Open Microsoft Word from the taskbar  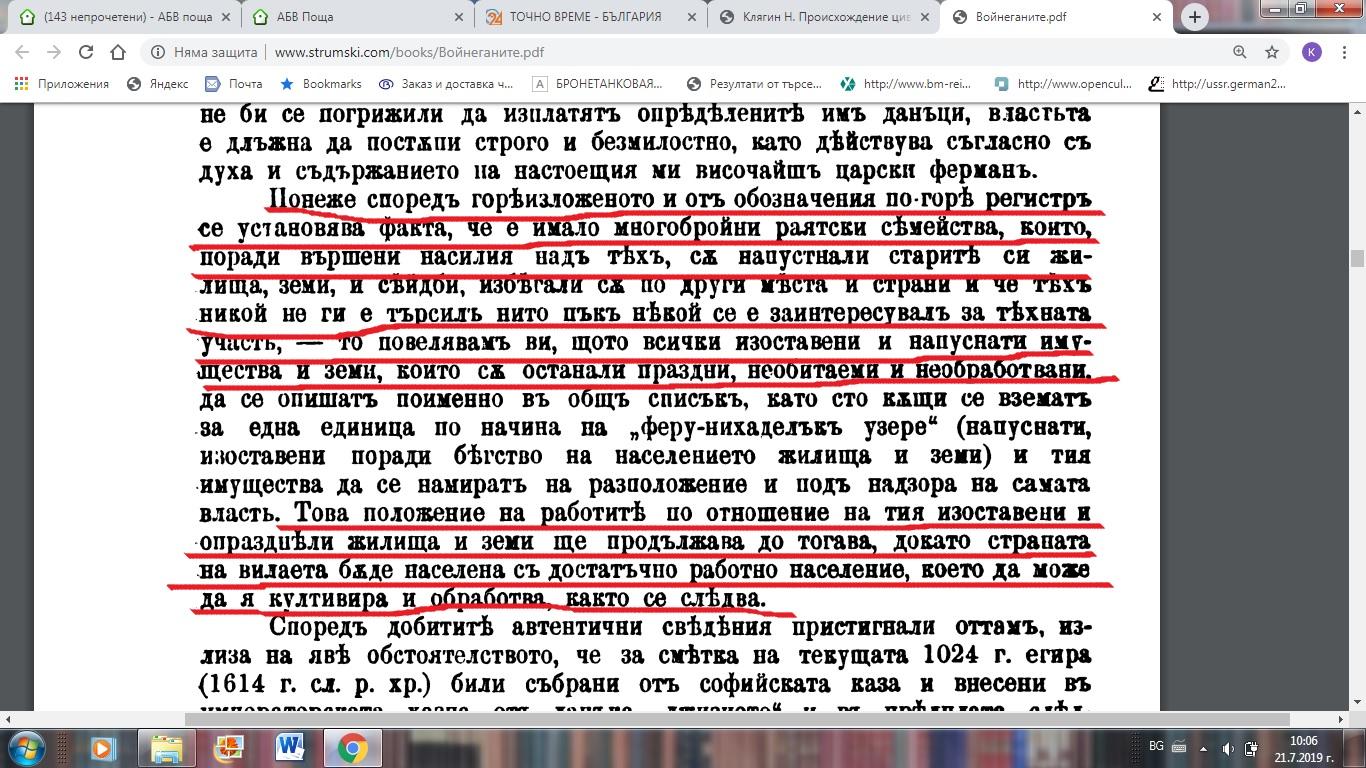[290, 748]
